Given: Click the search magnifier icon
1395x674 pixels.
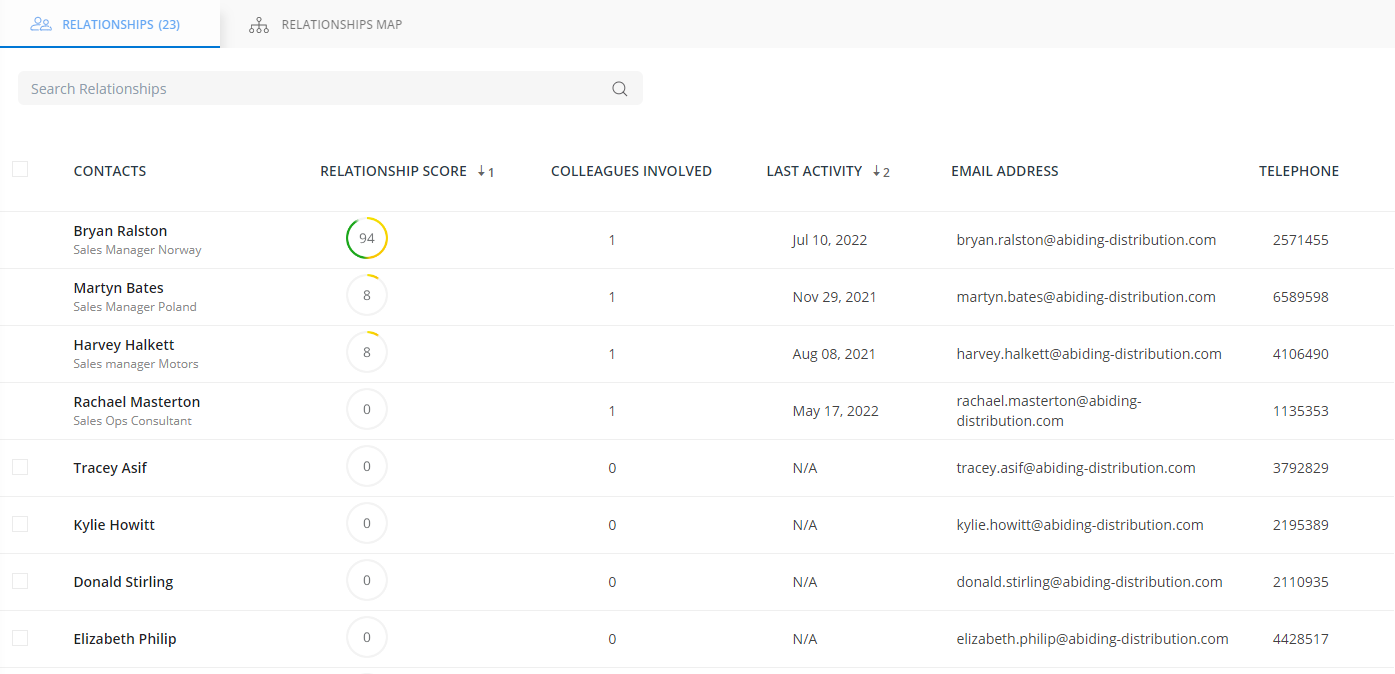Looking at the screenshot, I should click(620, 89).
